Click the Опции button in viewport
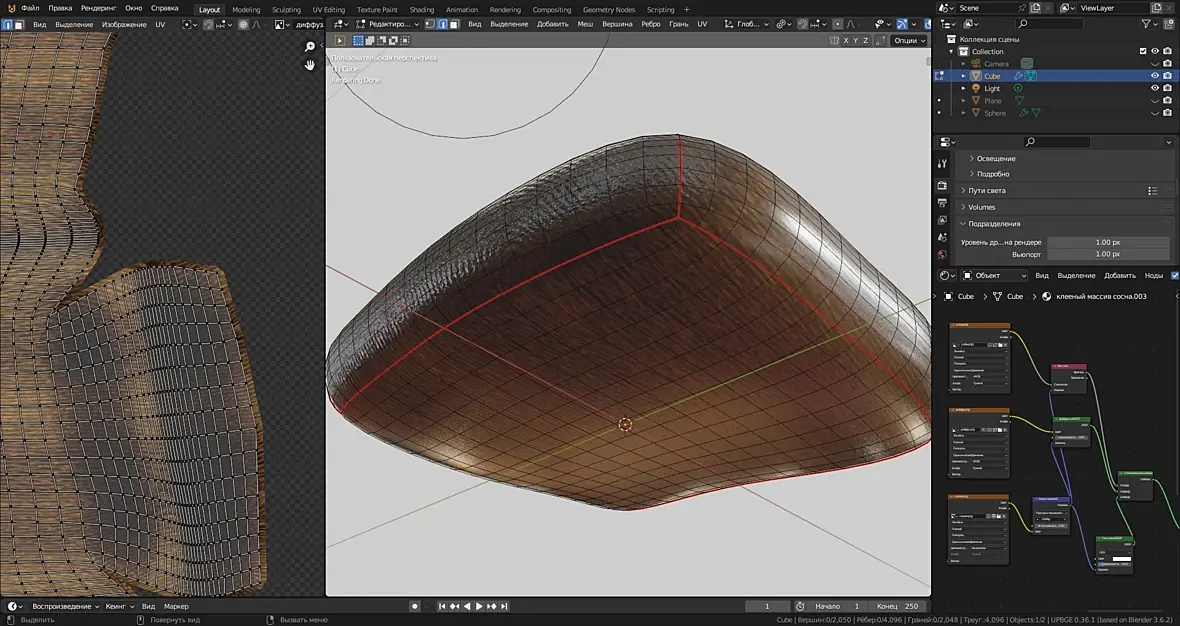 pos(907,41)
